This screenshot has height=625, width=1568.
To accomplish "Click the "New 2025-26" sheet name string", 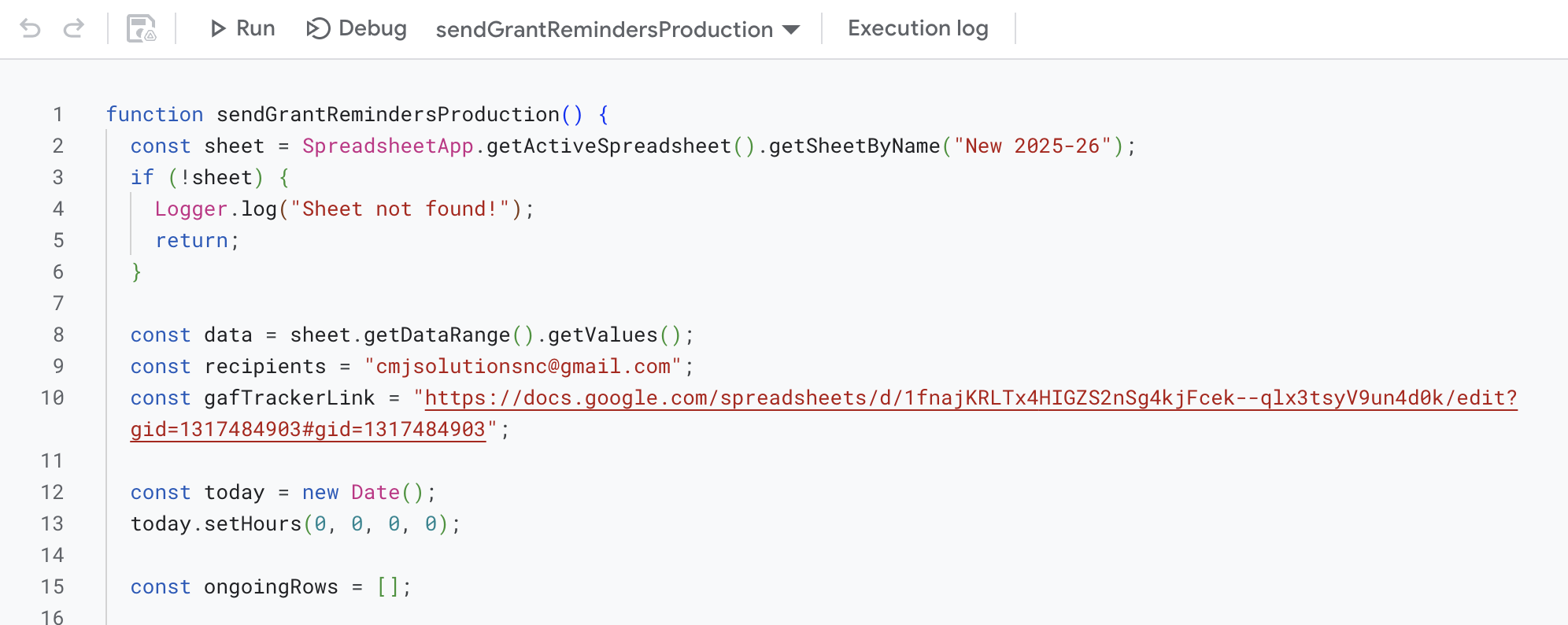I will tap(1033, 146).
